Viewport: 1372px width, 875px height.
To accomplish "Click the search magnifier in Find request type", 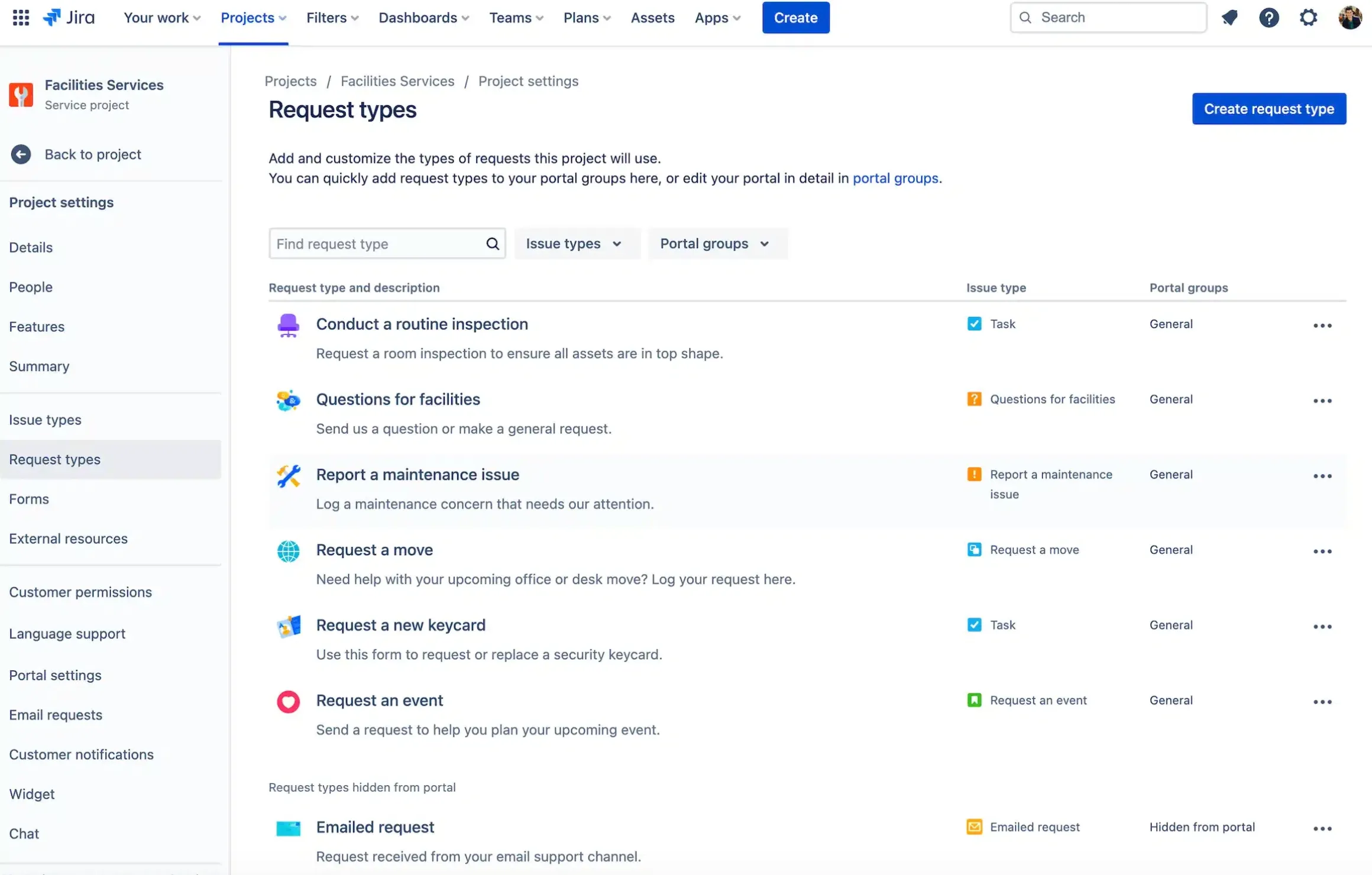I will [493, 244].
